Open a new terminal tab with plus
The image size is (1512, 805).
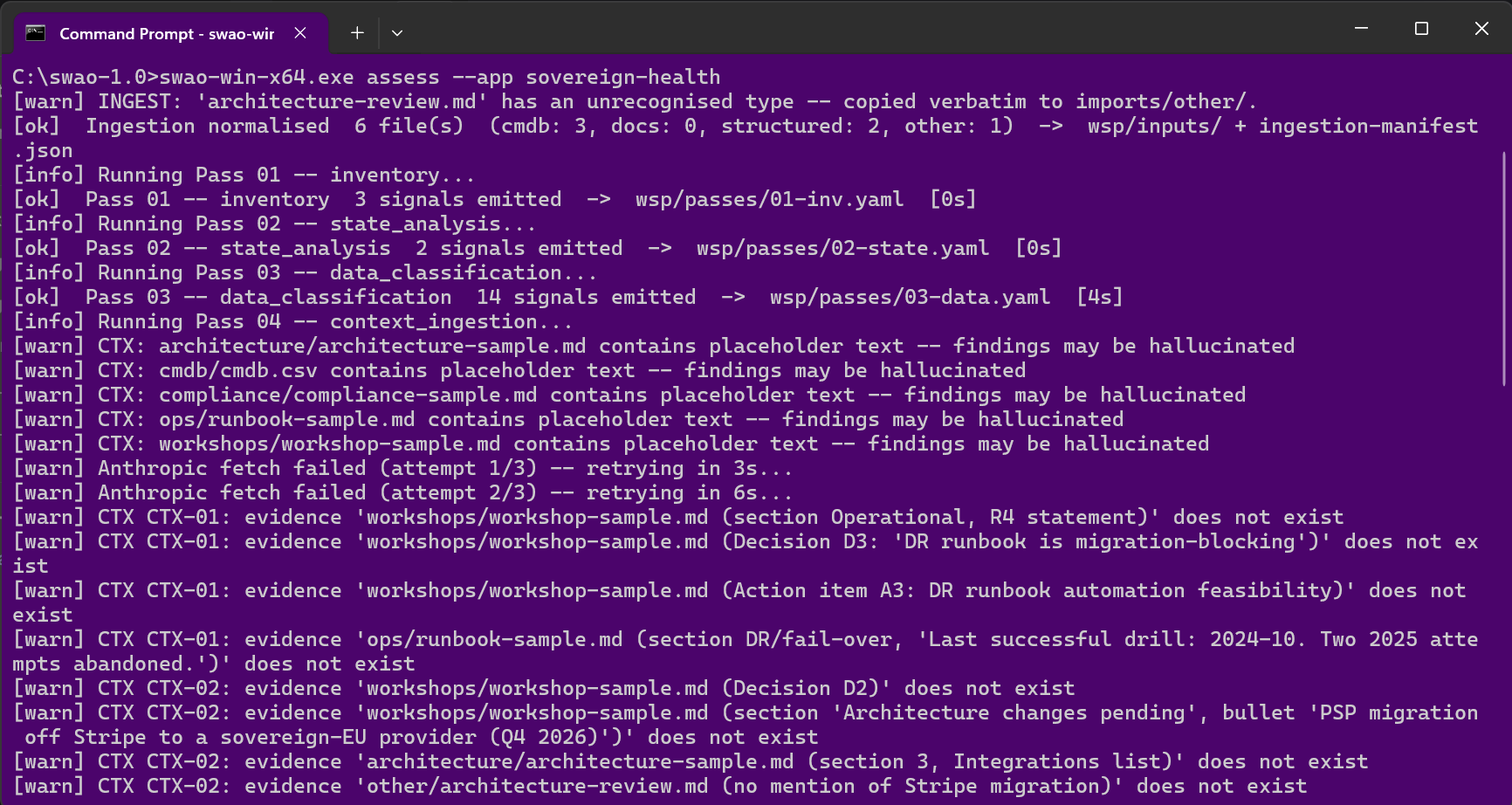[x=357, y=33]
